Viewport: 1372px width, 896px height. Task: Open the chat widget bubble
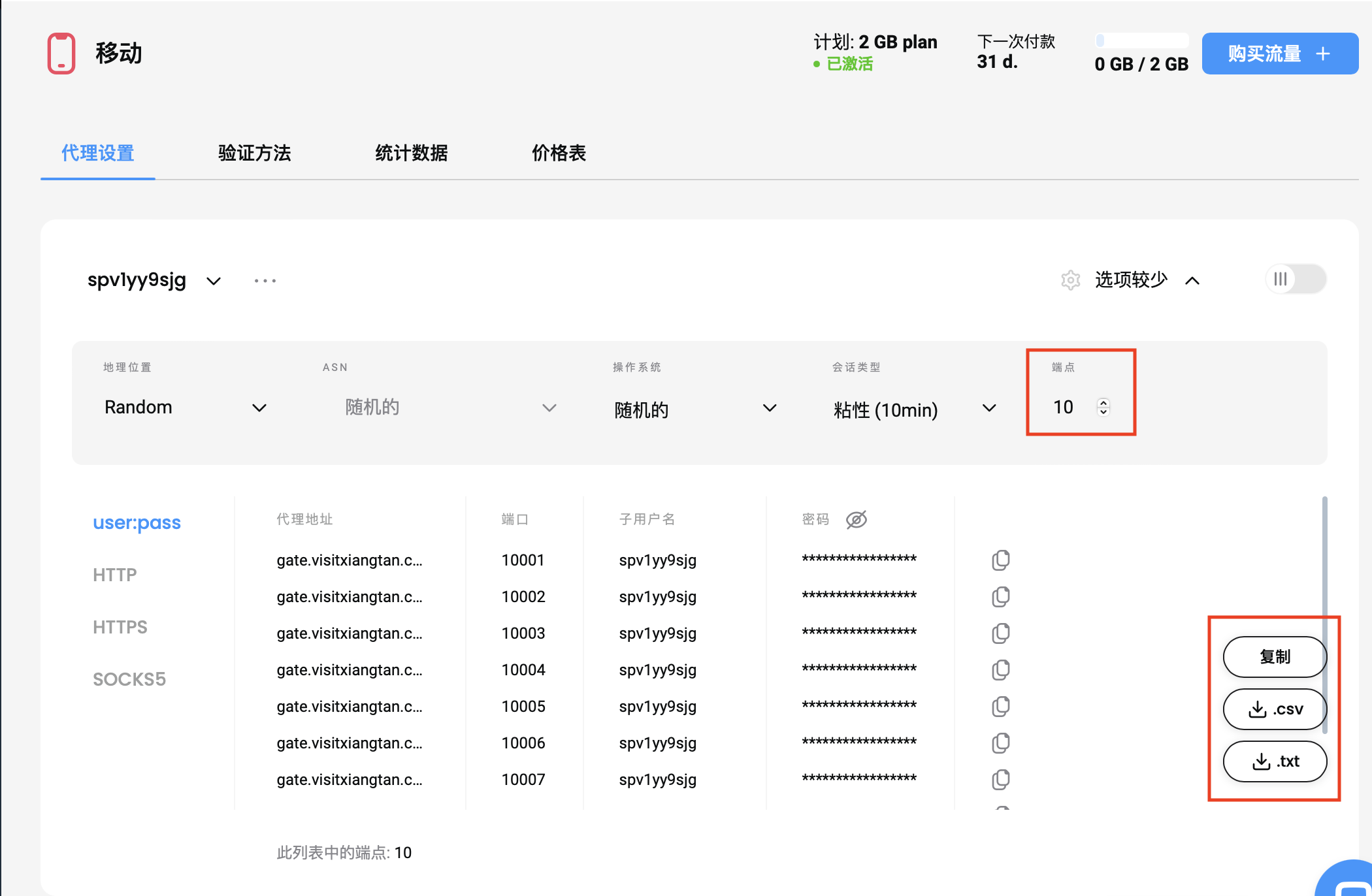pyautogui.click(x=1349, y=882)
